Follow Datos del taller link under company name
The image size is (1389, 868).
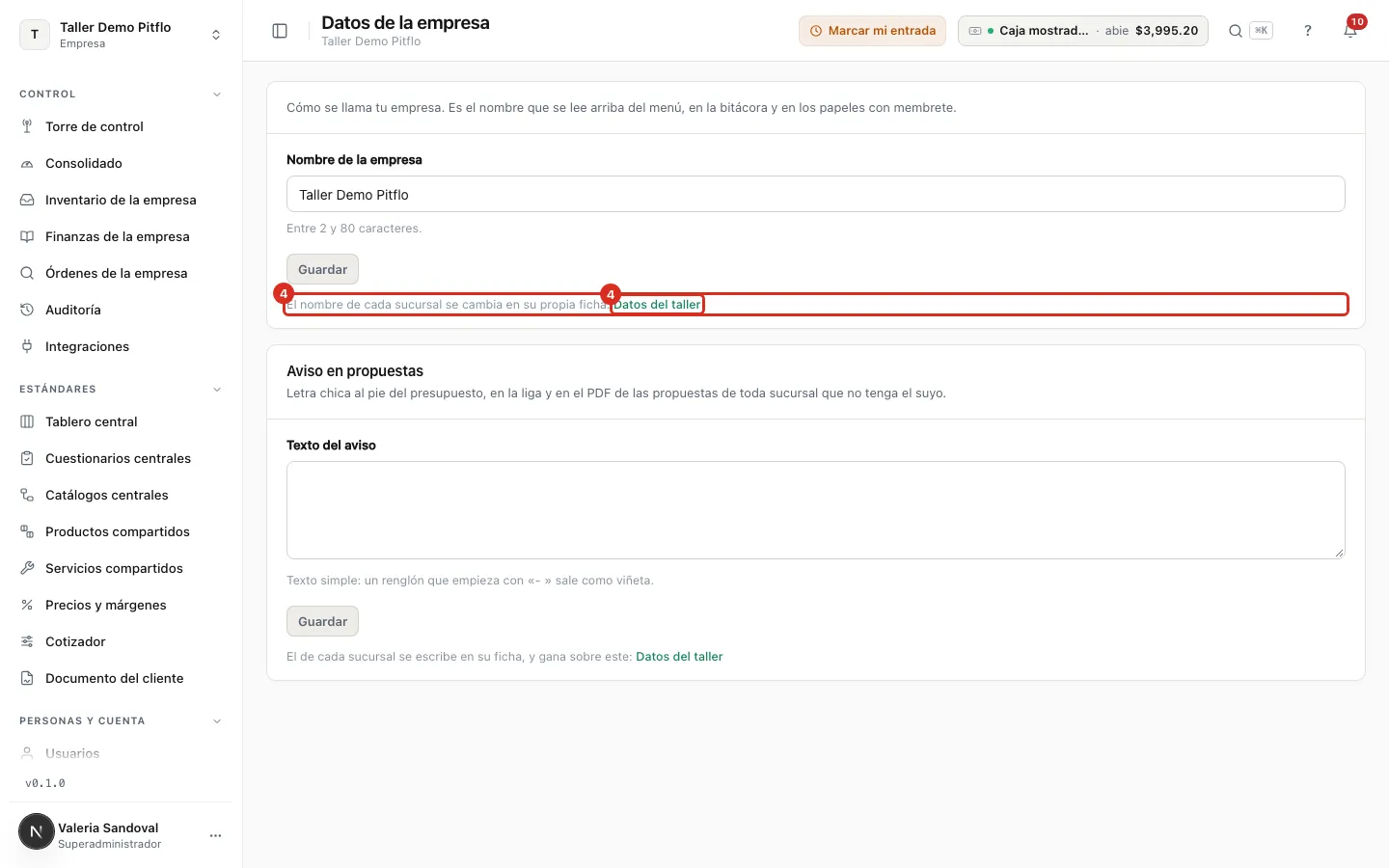(x=657, y=305)
